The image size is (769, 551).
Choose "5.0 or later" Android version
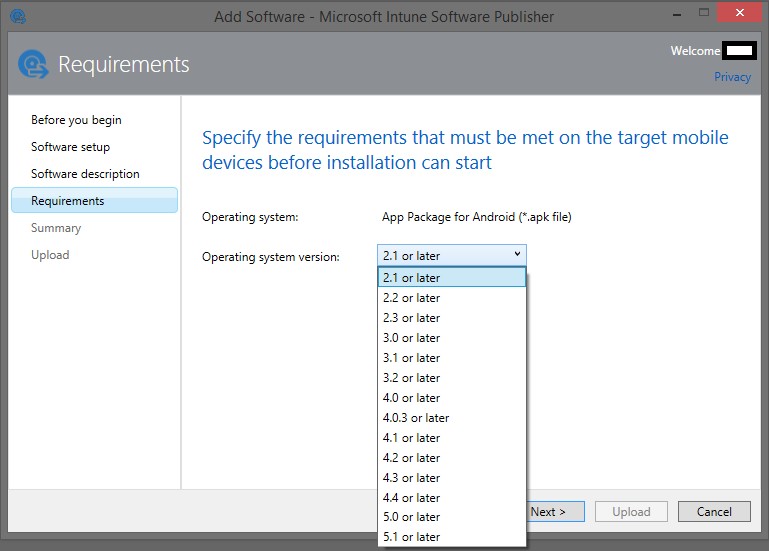click(452, 517)
